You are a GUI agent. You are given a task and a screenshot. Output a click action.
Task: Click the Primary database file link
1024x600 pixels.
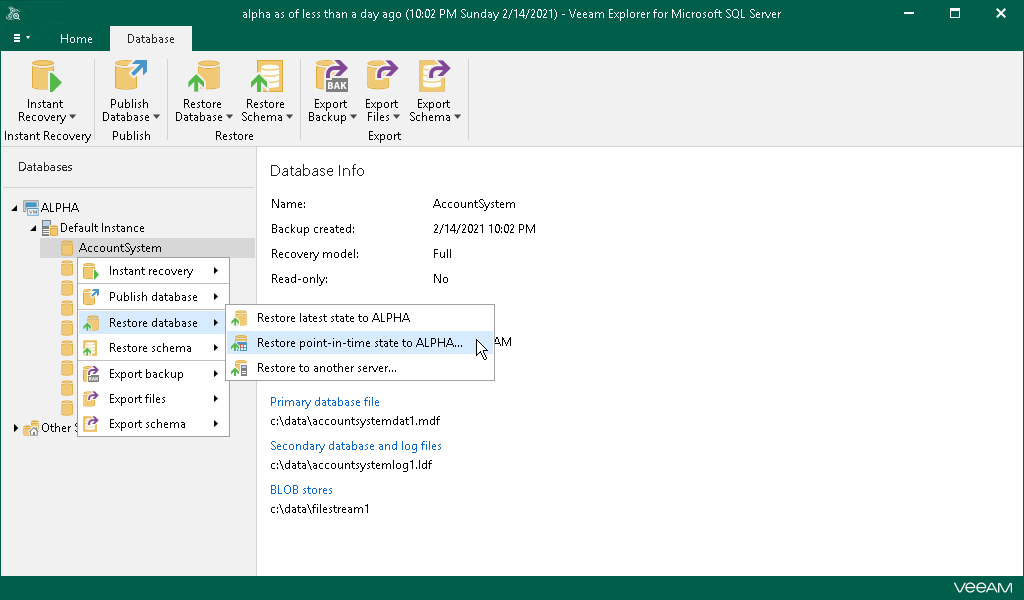324,402
